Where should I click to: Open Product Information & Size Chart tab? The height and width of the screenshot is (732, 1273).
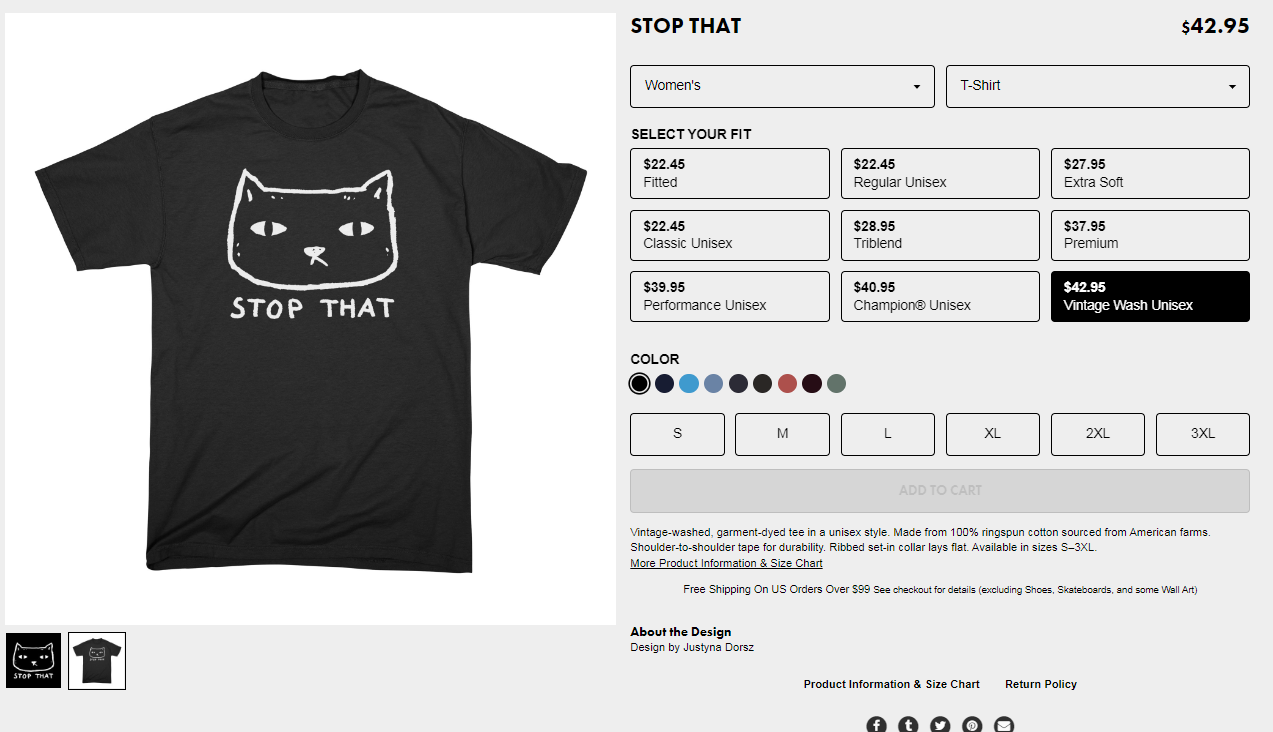[892, 684]
